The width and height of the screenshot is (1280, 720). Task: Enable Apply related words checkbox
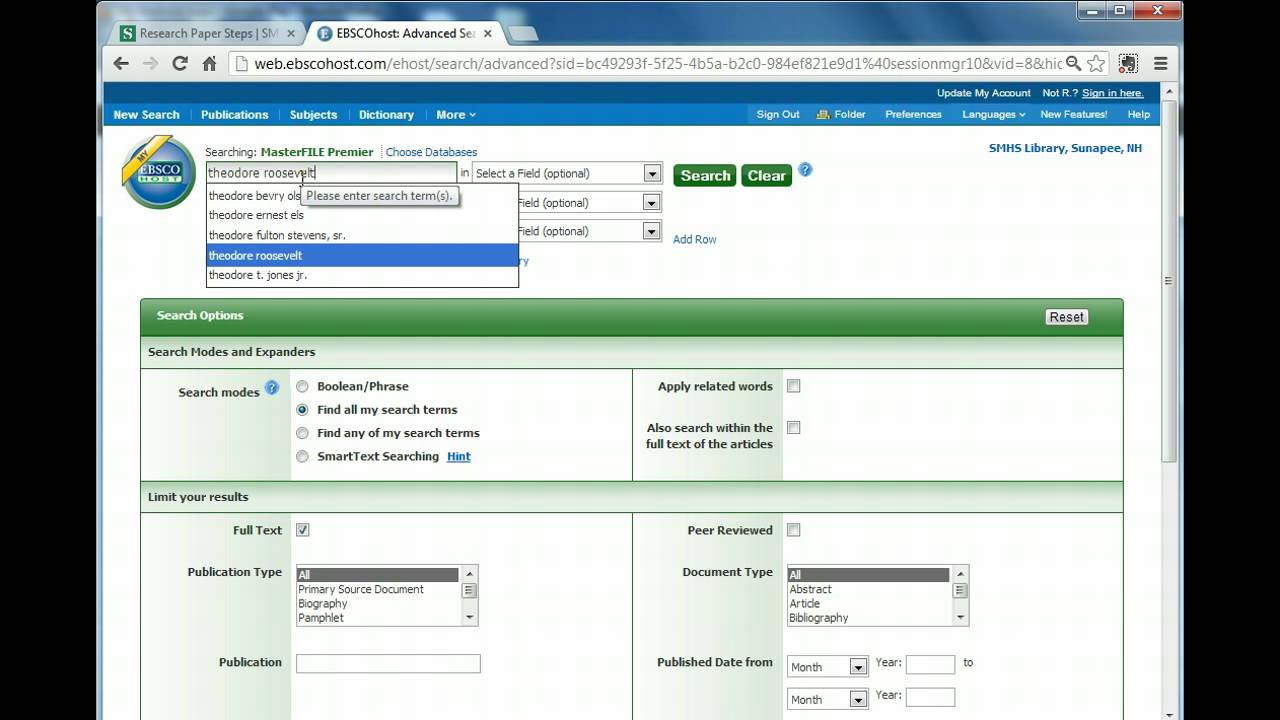tap(794, 386)
